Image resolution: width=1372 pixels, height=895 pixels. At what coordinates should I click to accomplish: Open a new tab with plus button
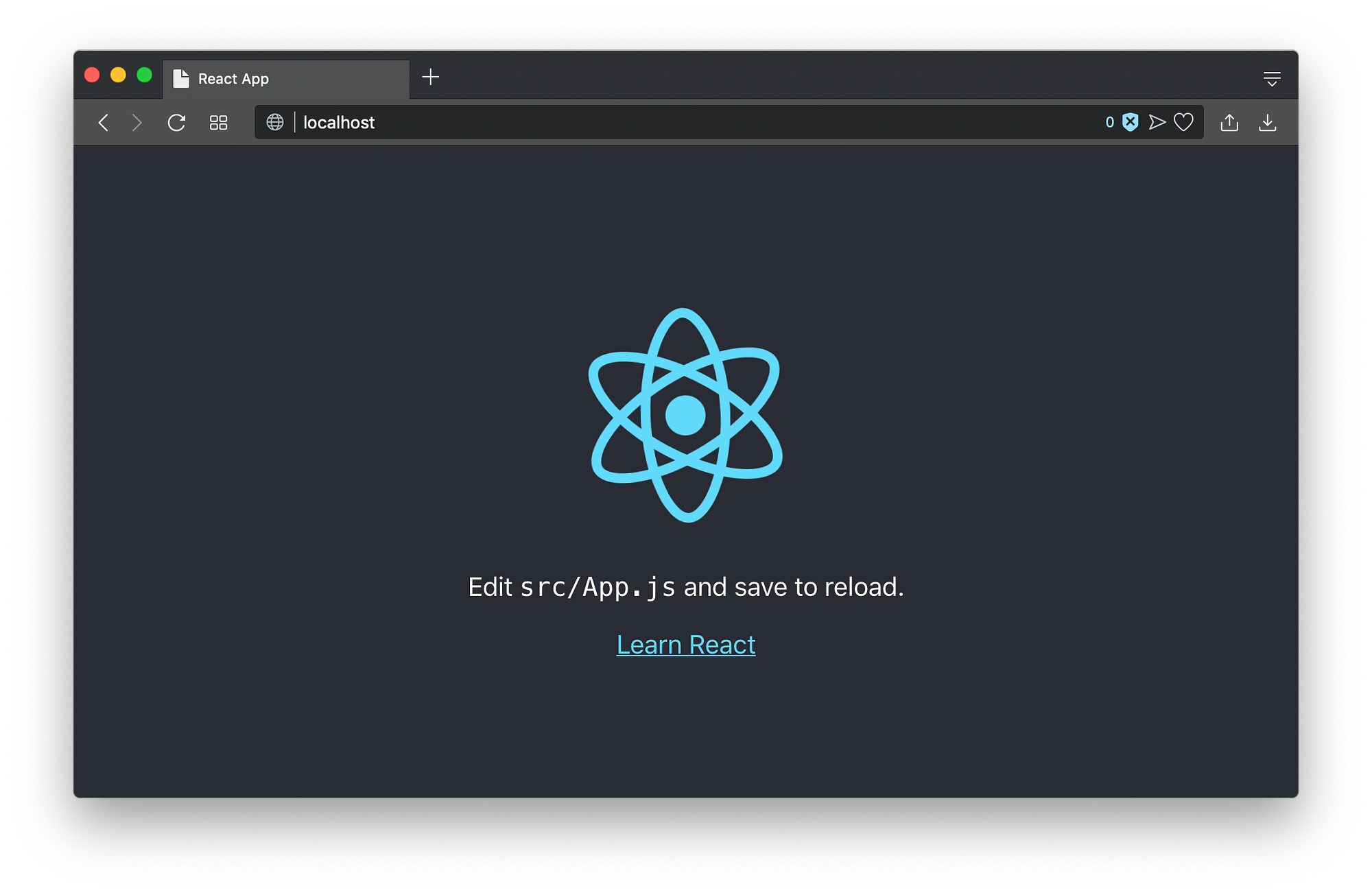click(430, 77)
